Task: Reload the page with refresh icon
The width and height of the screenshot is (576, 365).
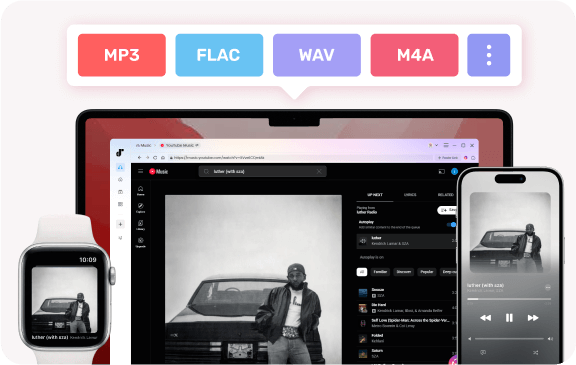Action: tap(155, 158)
